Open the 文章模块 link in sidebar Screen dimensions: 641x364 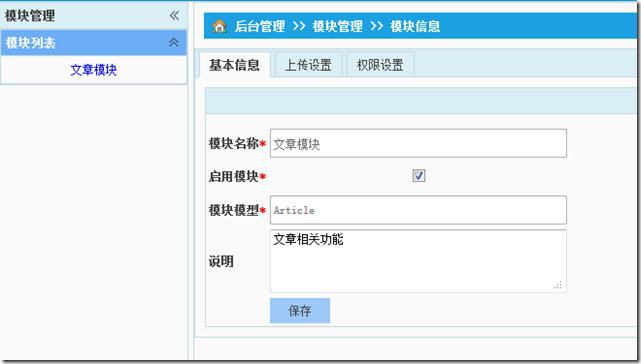point(94,70)
